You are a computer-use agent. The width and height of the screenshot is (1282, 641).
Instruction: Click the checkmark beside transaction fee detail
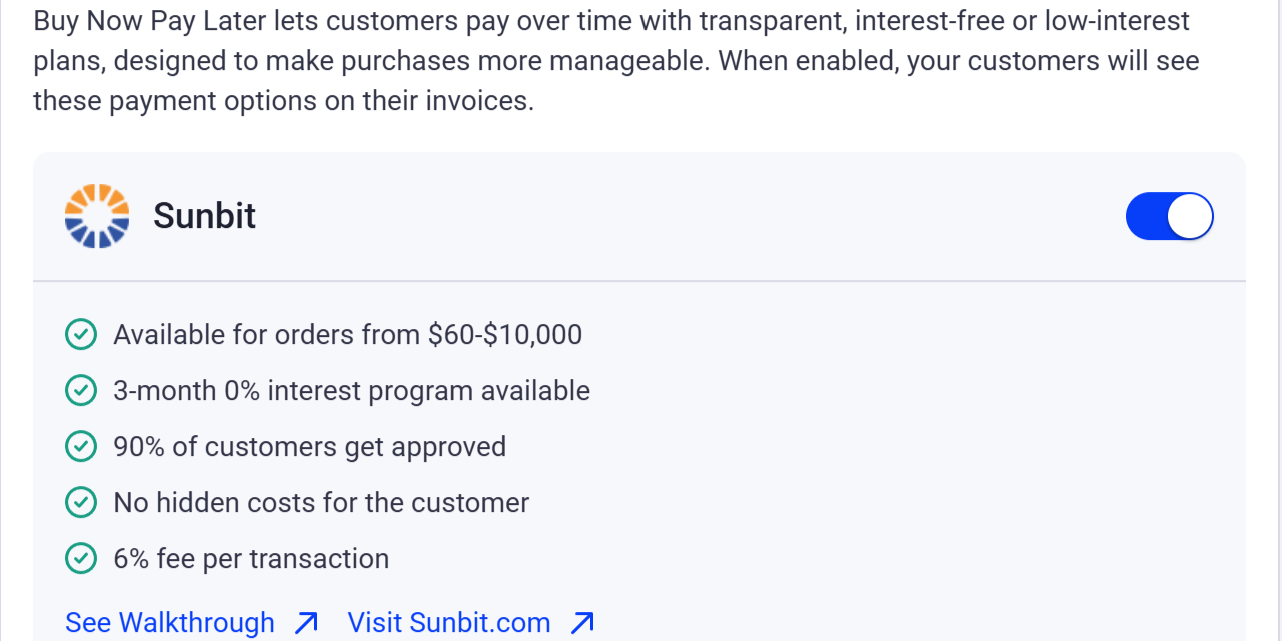click(81, 558)
